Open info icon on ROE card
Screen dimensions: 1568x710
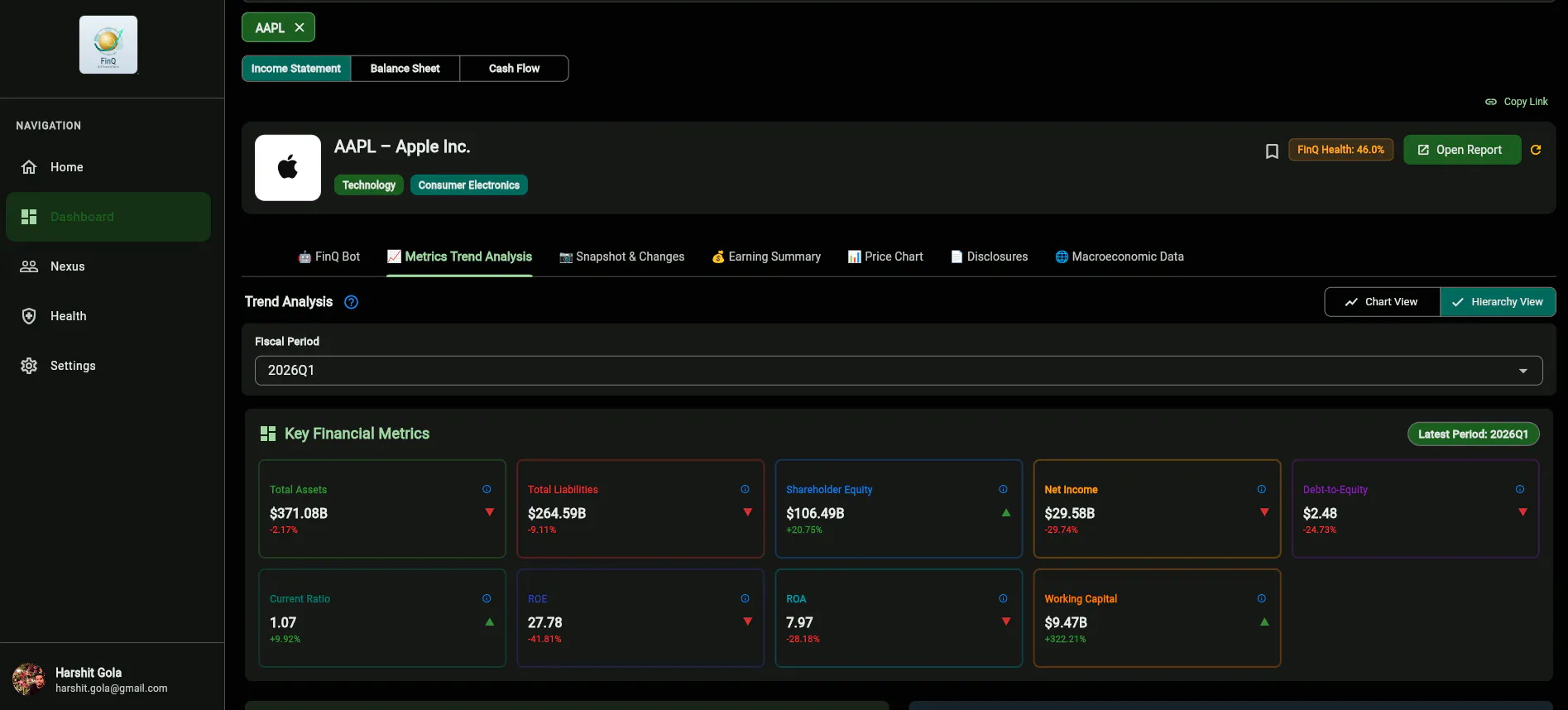click(745, 598)
